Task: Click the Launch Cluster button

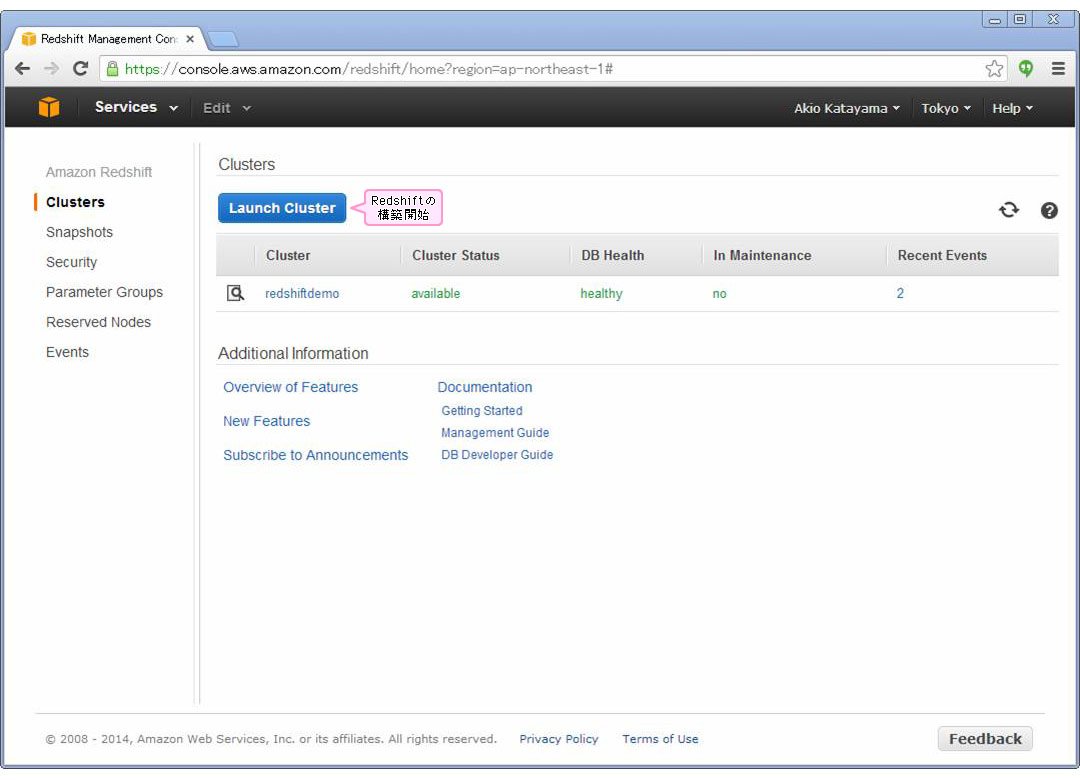Action: (282, 208)
